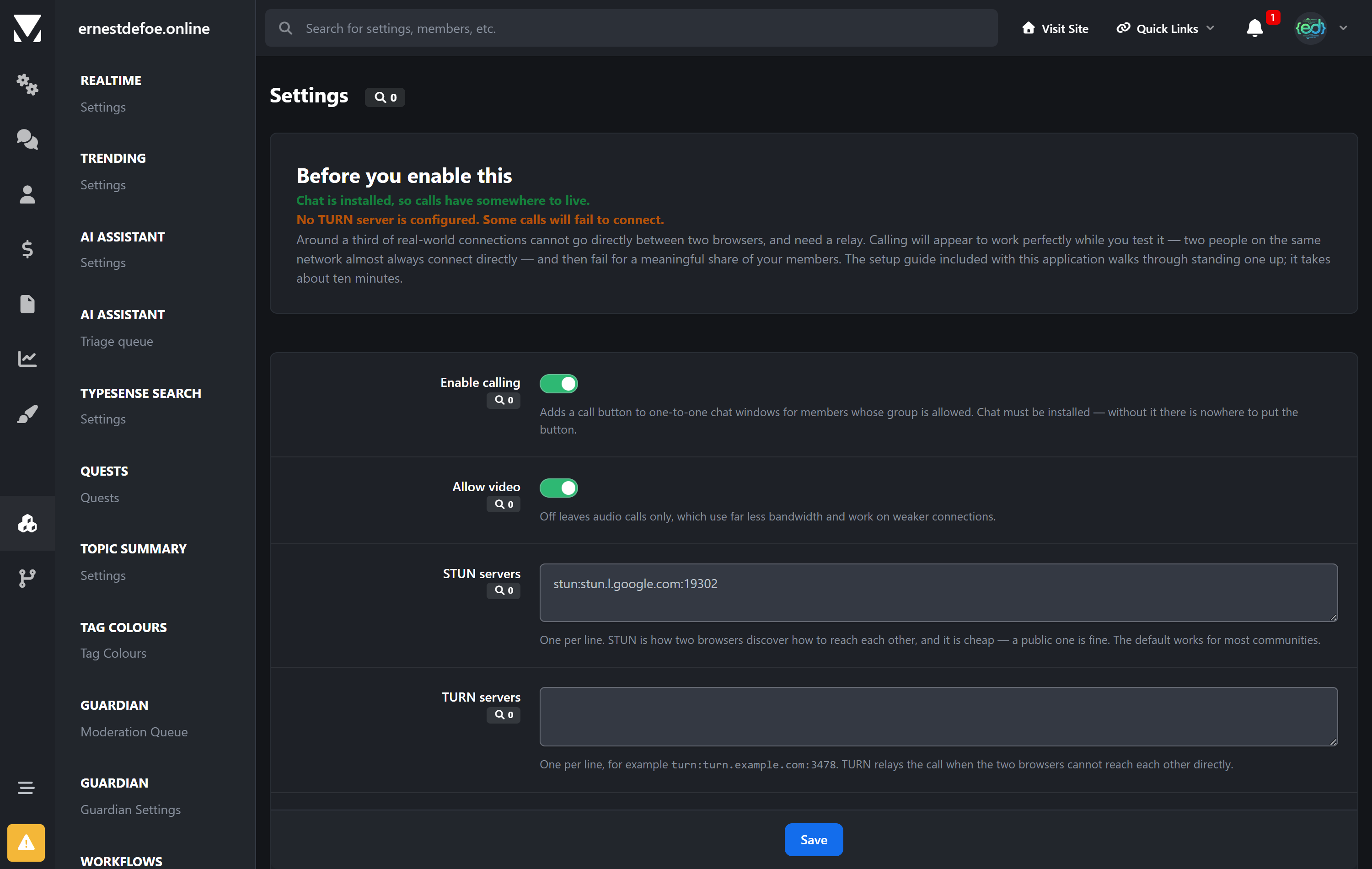Open the Commerce dollar sidebar icon
The width and height of the screenshot is (1372, 869).
pos(27,249)
